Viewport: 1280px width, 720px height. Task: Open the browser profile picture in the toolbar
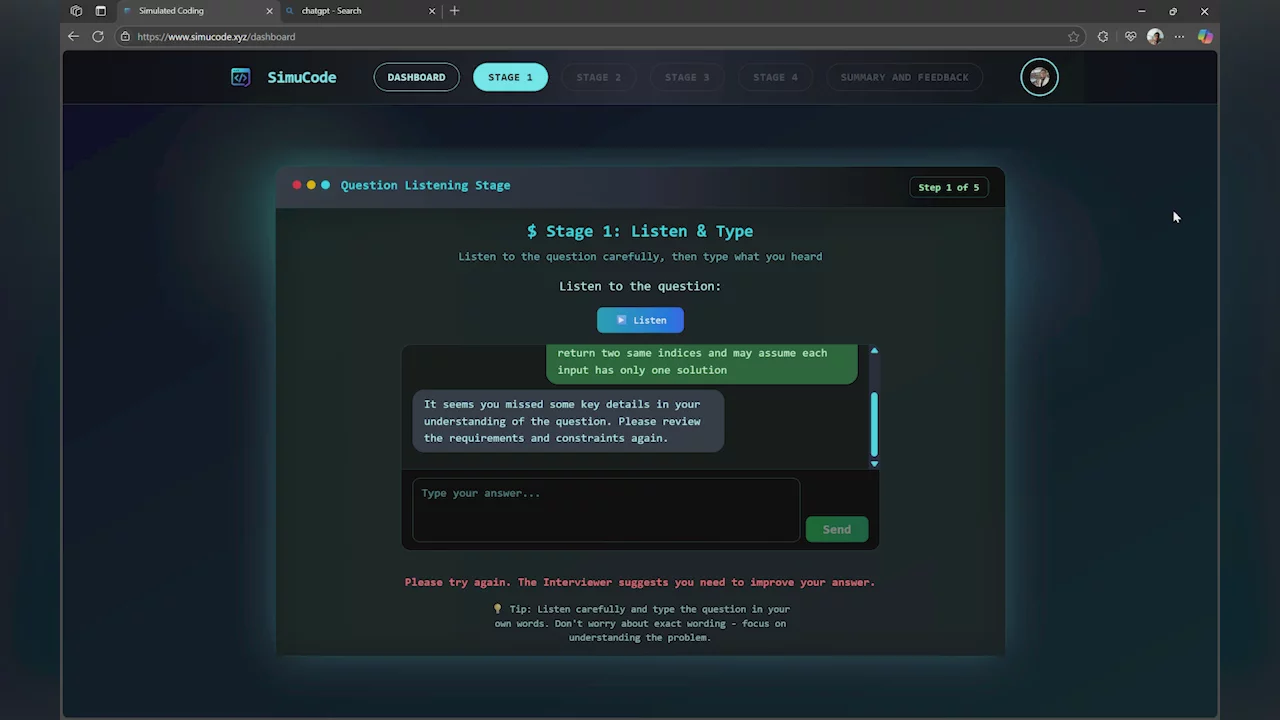[x=1155, y=37]
